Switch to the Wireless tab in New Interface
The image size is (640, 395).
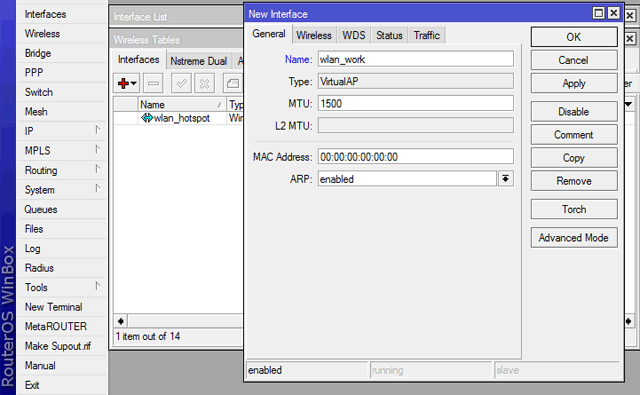click(x=314, y=36)
